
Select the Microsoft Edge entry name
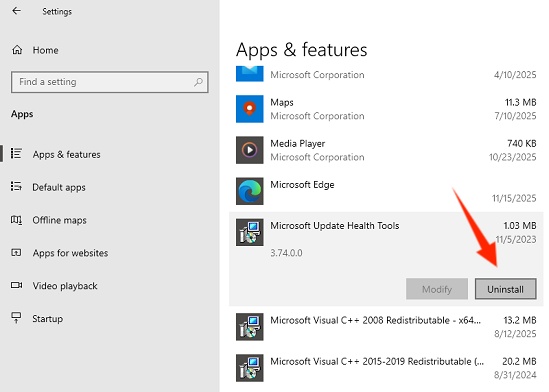(302, 185)
